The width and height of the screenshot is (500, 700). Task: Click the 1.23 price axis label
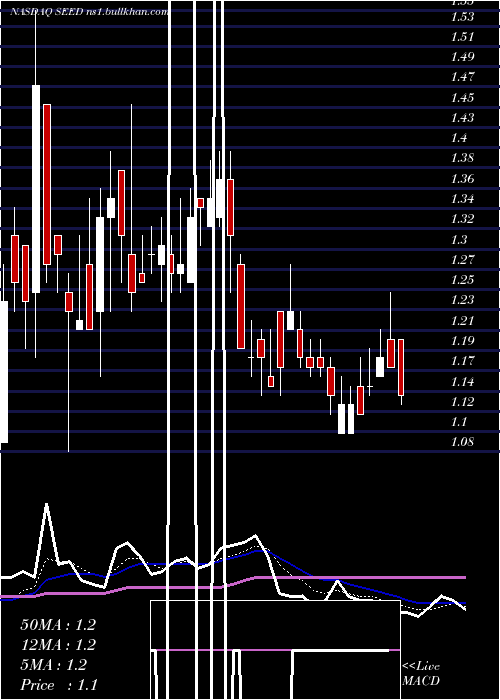(x=462, y=300)
